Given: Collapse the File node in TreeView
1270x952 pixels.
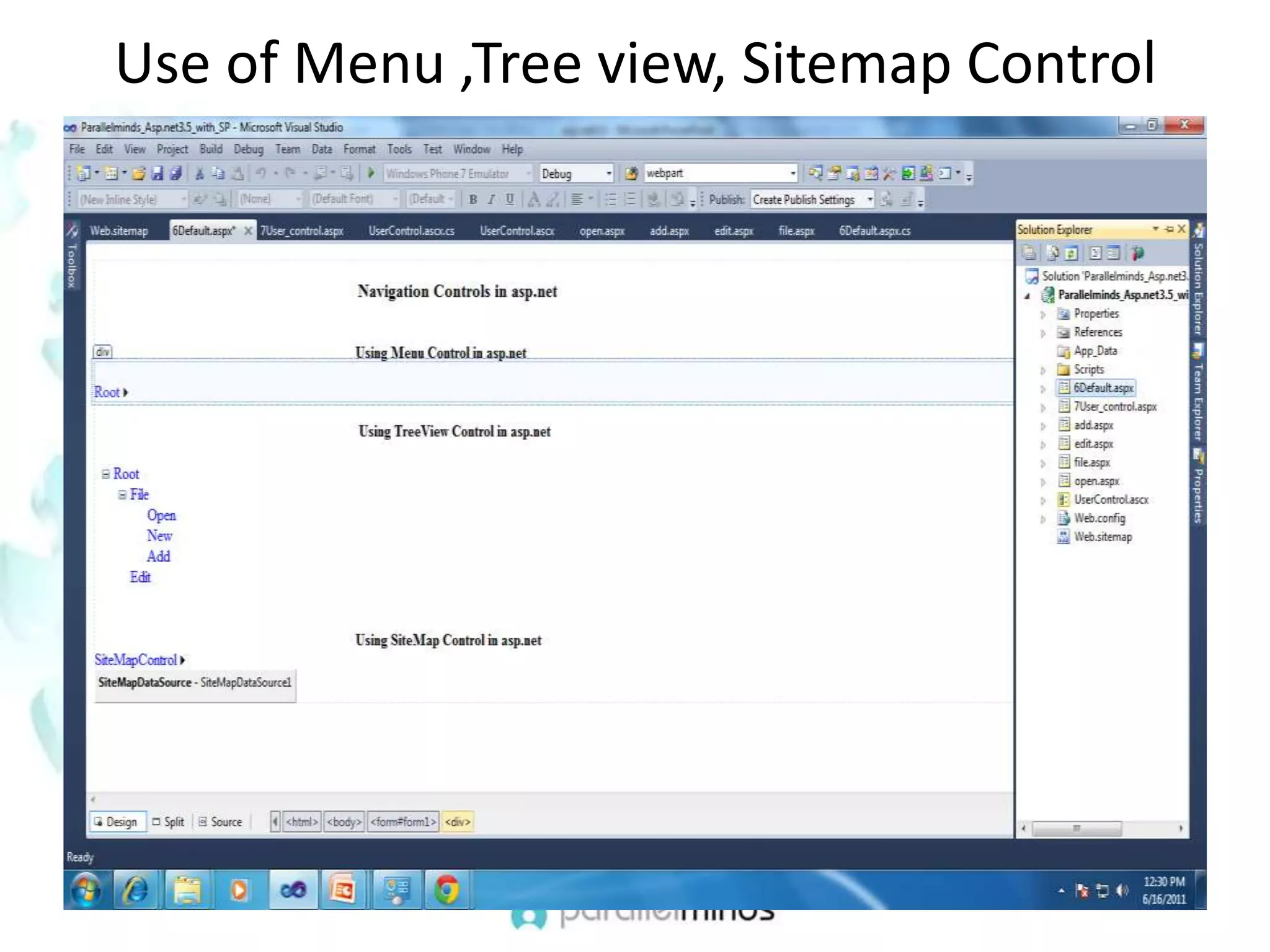Looking at the screenshot, I should pos(123,495).
